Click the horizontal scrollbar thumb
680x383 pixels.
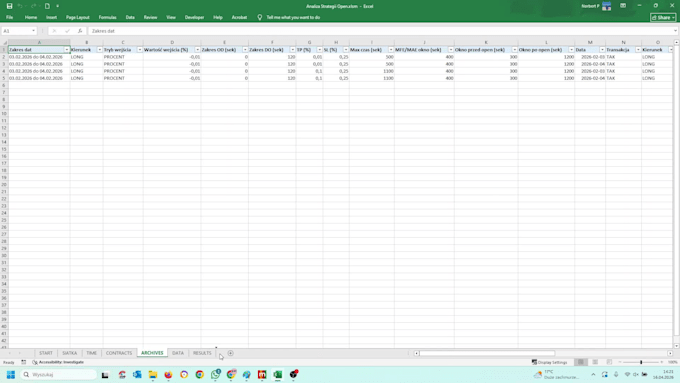point(487,354)
